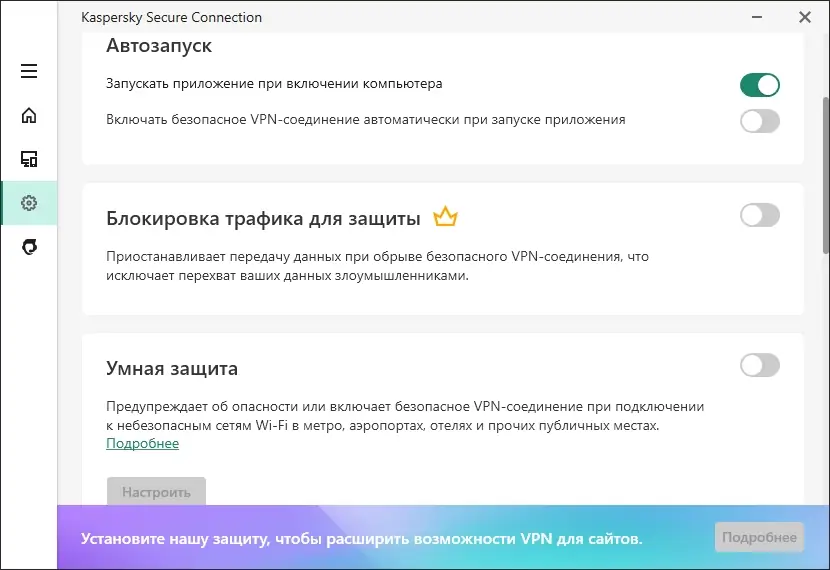Screen dimensions: 830x570
Task: Open the devices sidebar icon
Action: point(29,159)
